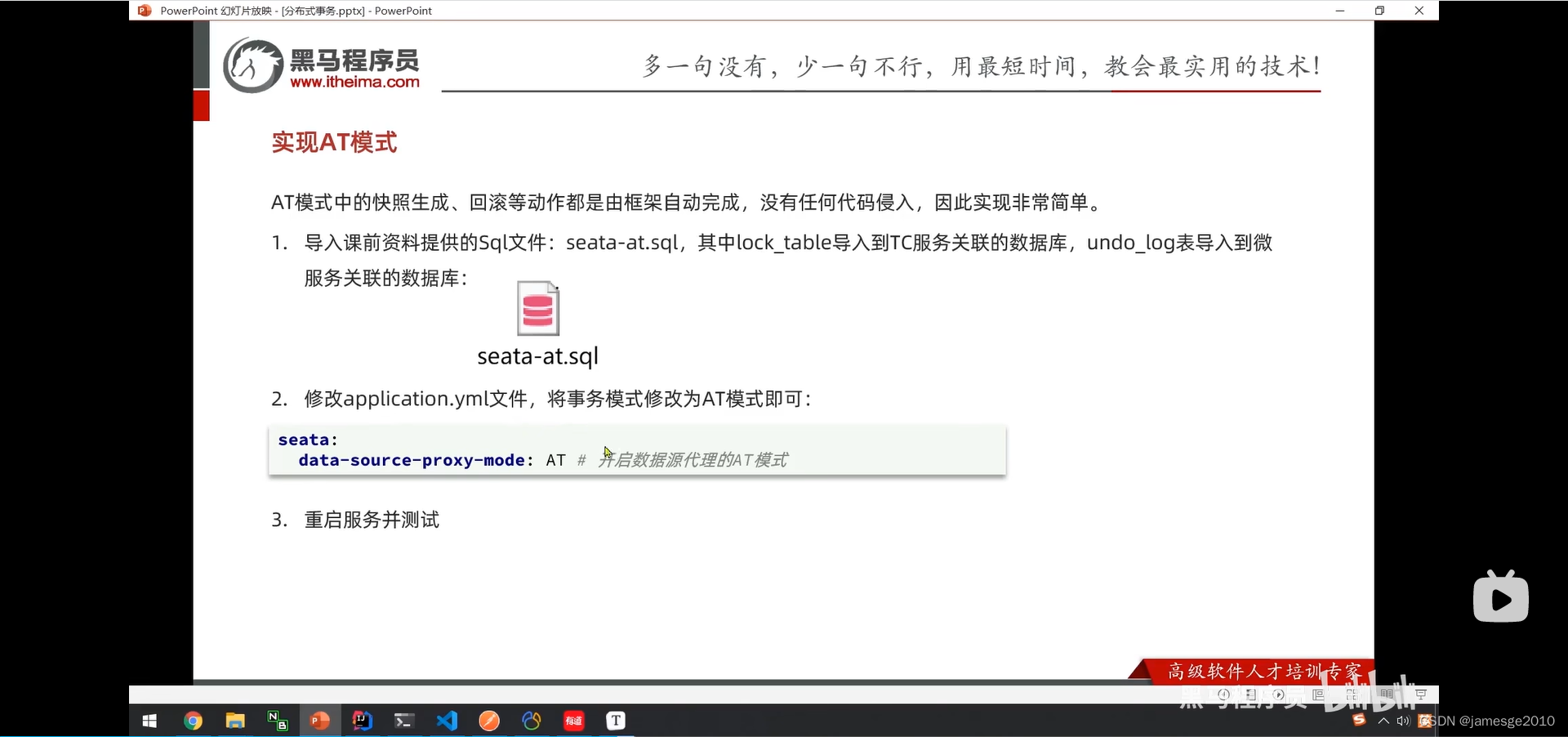Click the step 3 text '重启服务并测试'
Screen dimensions: 1568x737
372,520
